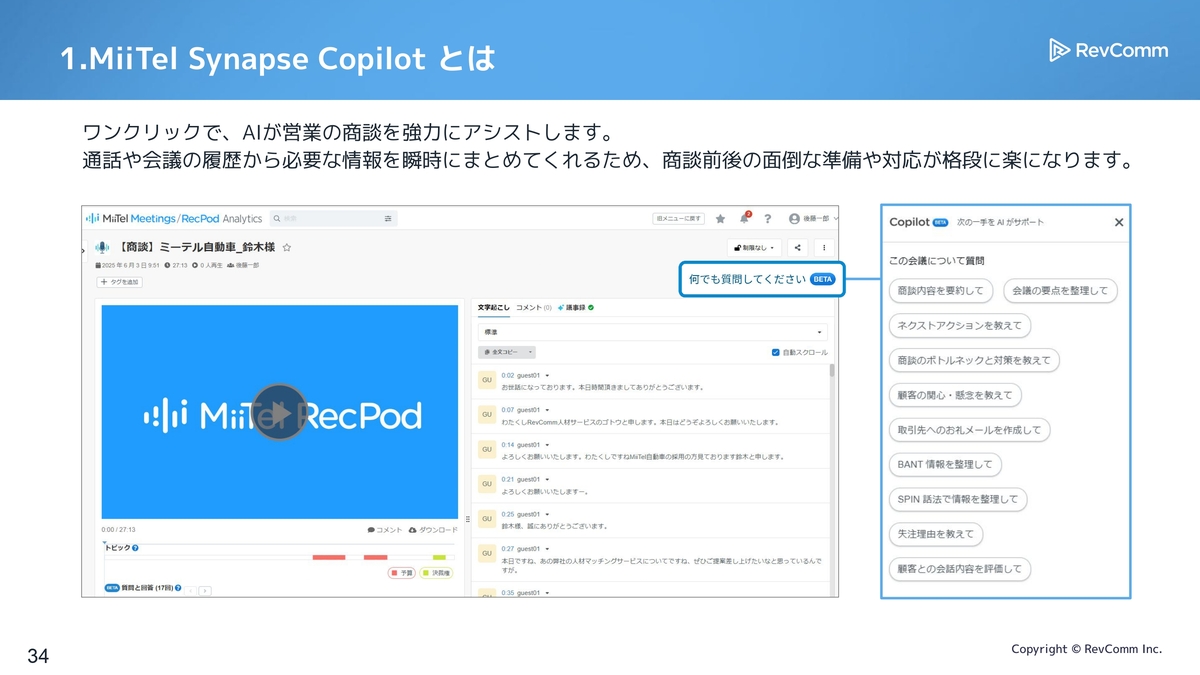Open the 制限なし access dropdown

(x=754, y=247)
